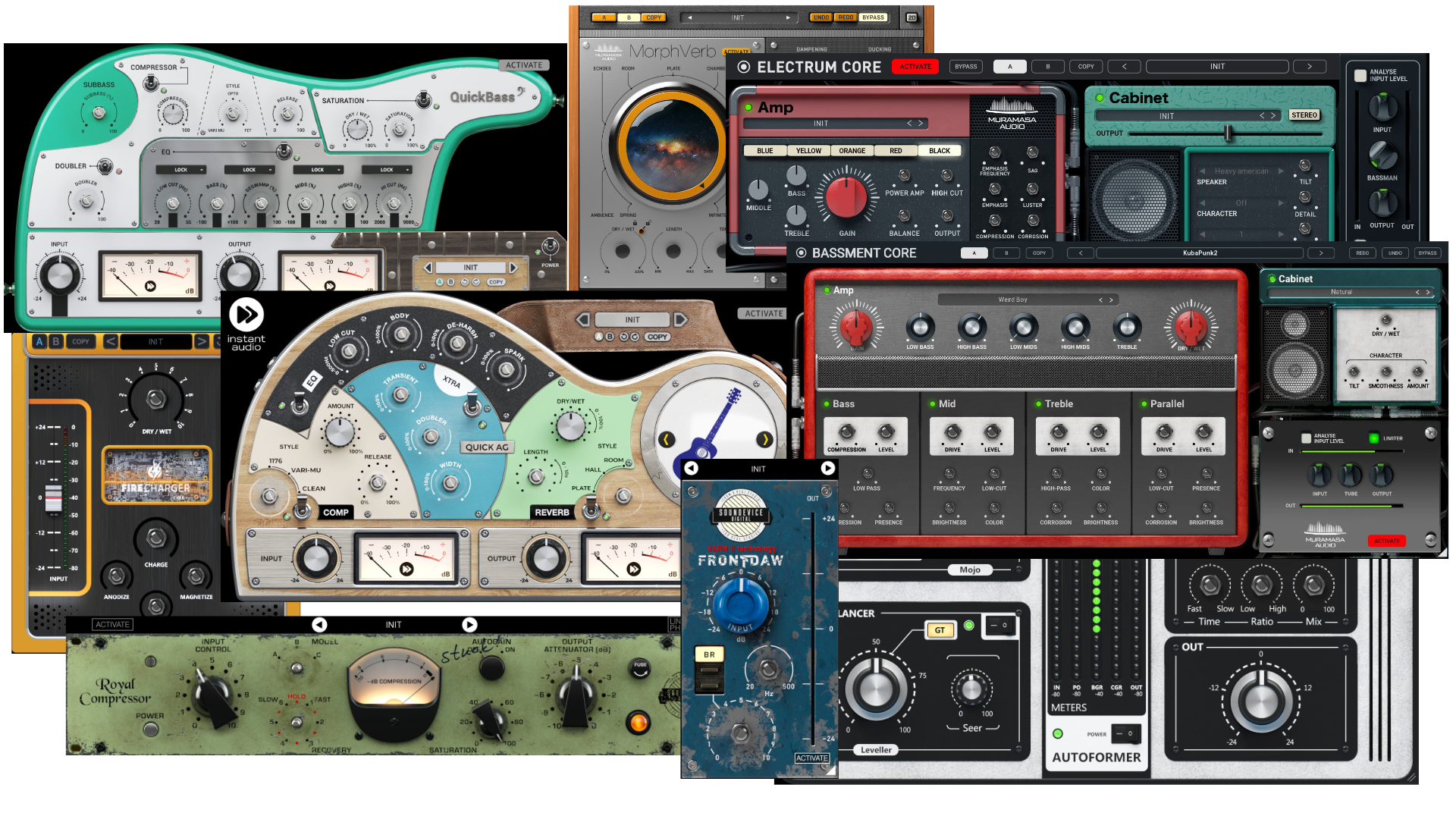
Task: Select previous instrument with QuickAG yellow left arrow
Action: (666, 439)
